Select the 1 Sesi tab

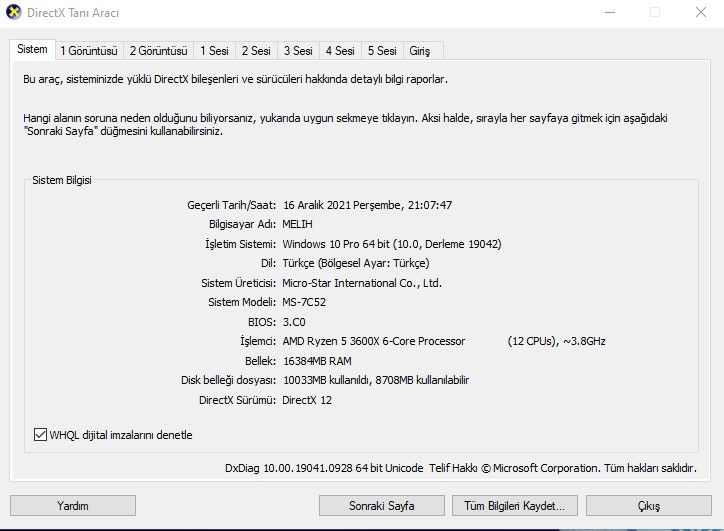214,51
